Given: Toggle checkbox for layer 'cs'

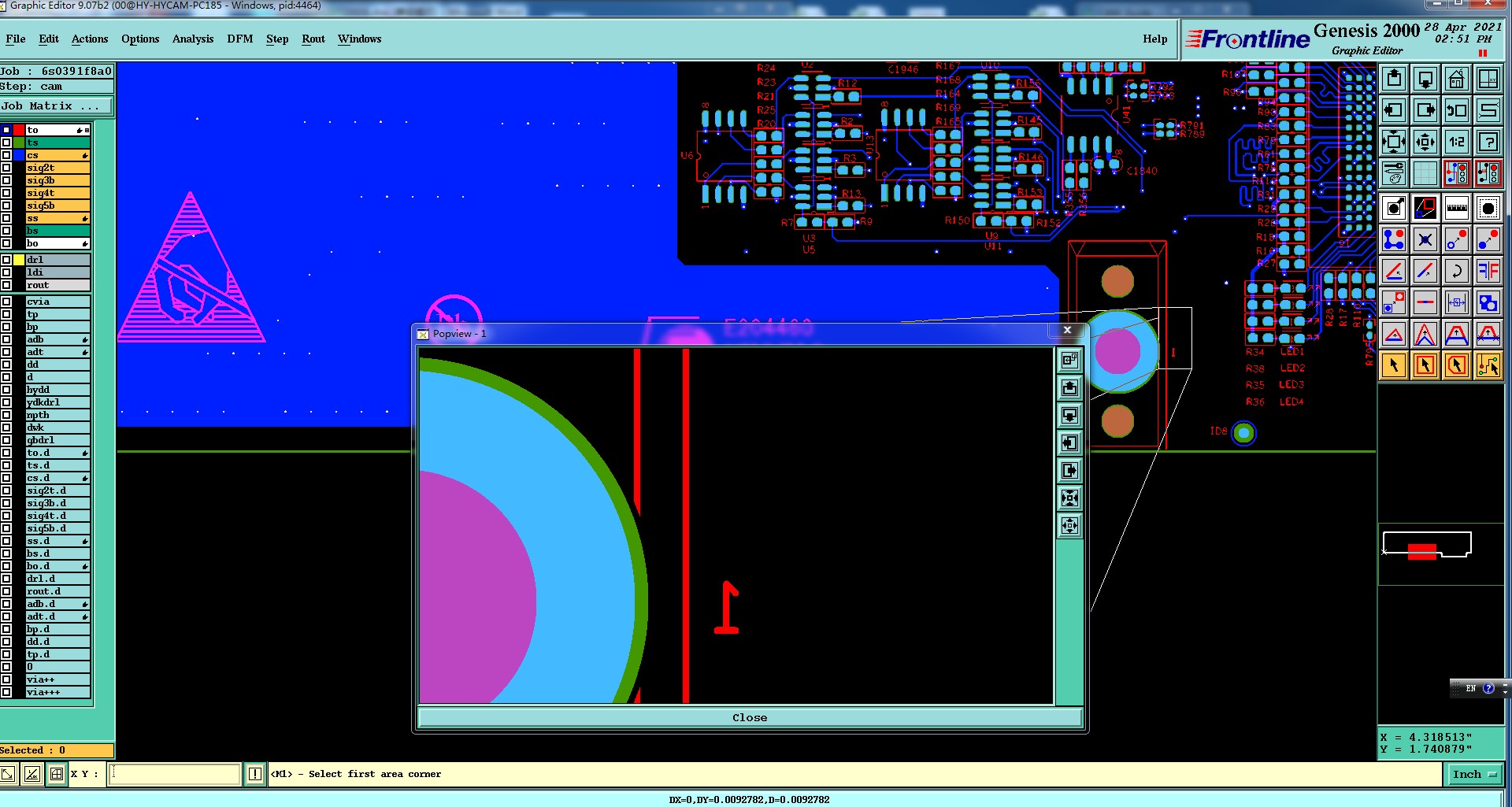Looking at the screenshot, I should click(x=6, y=155).
